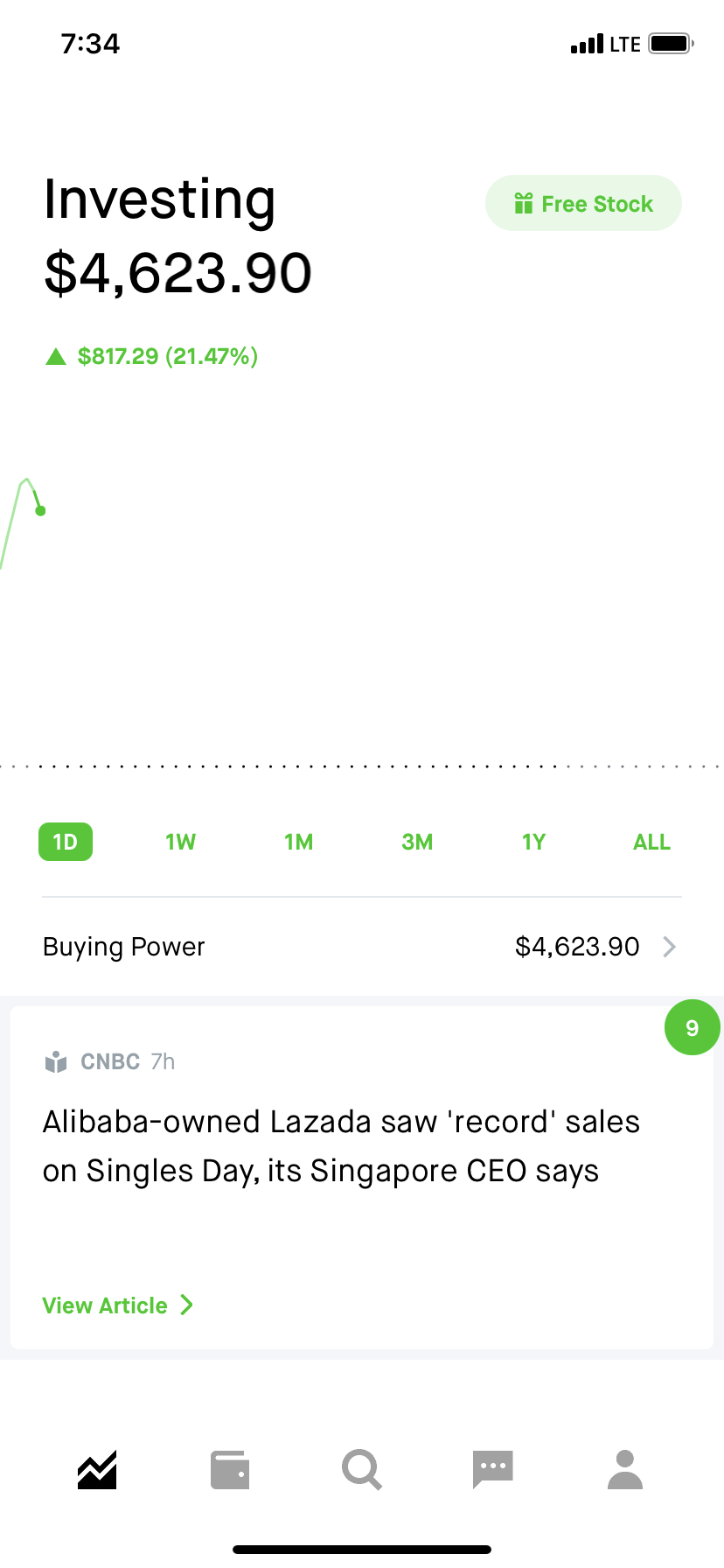Tap the gift icon in Free Stock
This screenshot has width=724, height=1568.
click(x=524, y=204)
